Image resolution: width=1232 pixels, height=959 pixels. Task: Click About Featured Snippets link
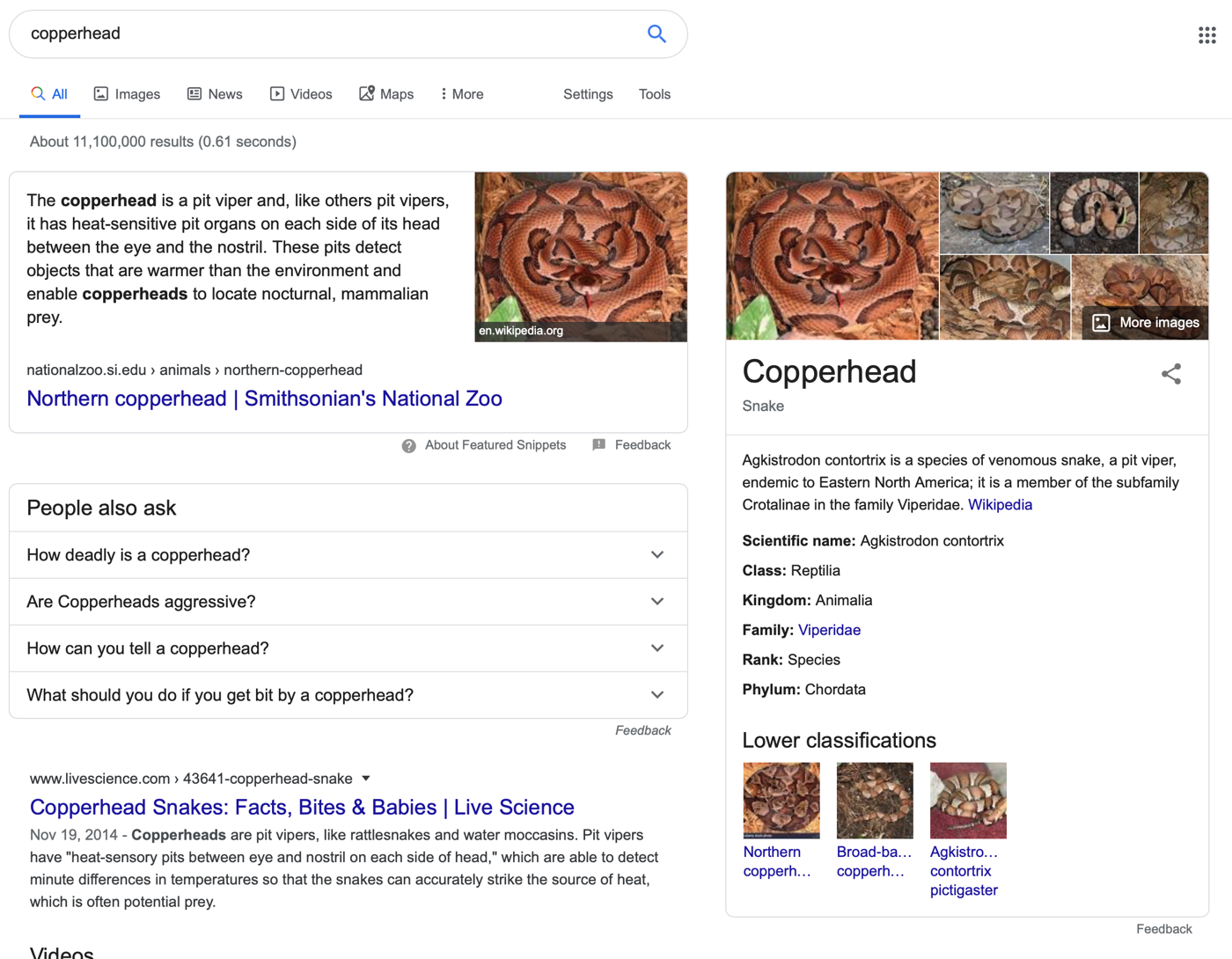click(495, 445)
